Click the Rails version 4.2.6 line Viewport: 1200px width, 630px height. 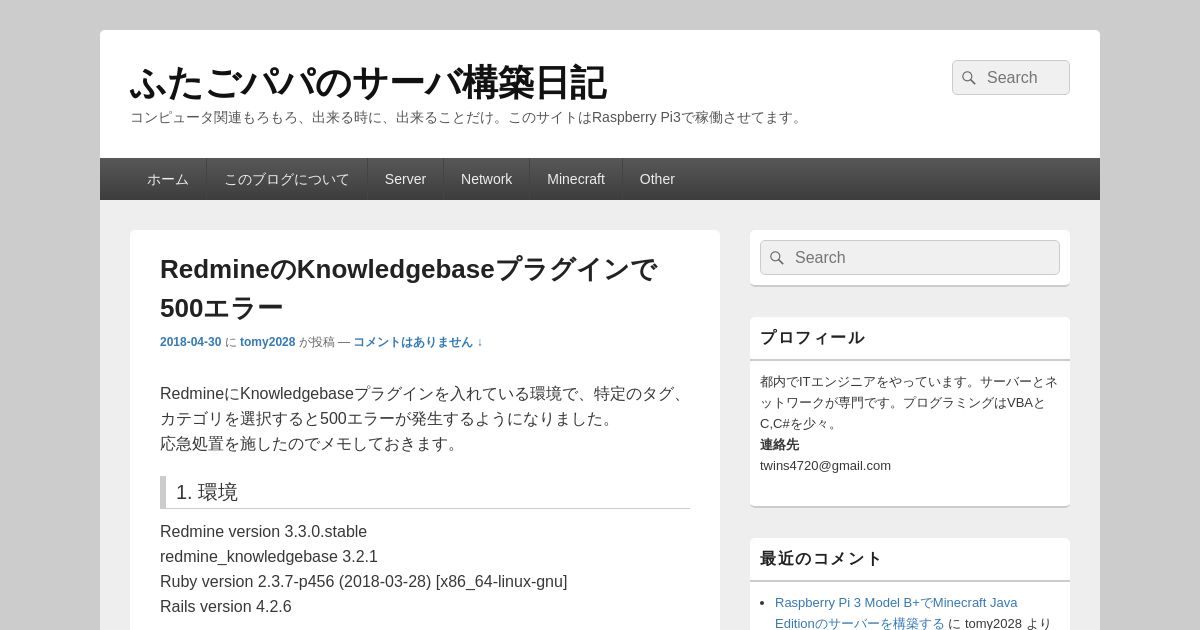pyautogui.click(x=226, y=607)
